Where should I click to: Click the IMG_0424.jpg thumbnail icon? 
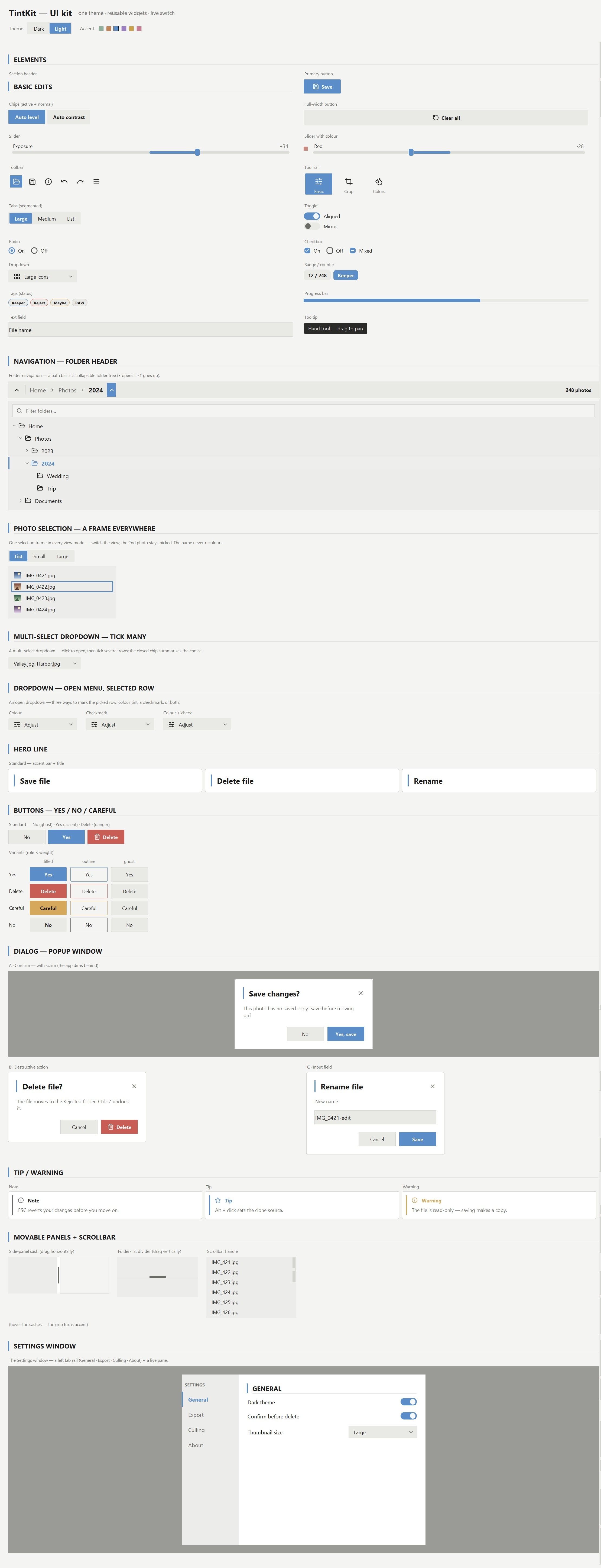(18, 609)
